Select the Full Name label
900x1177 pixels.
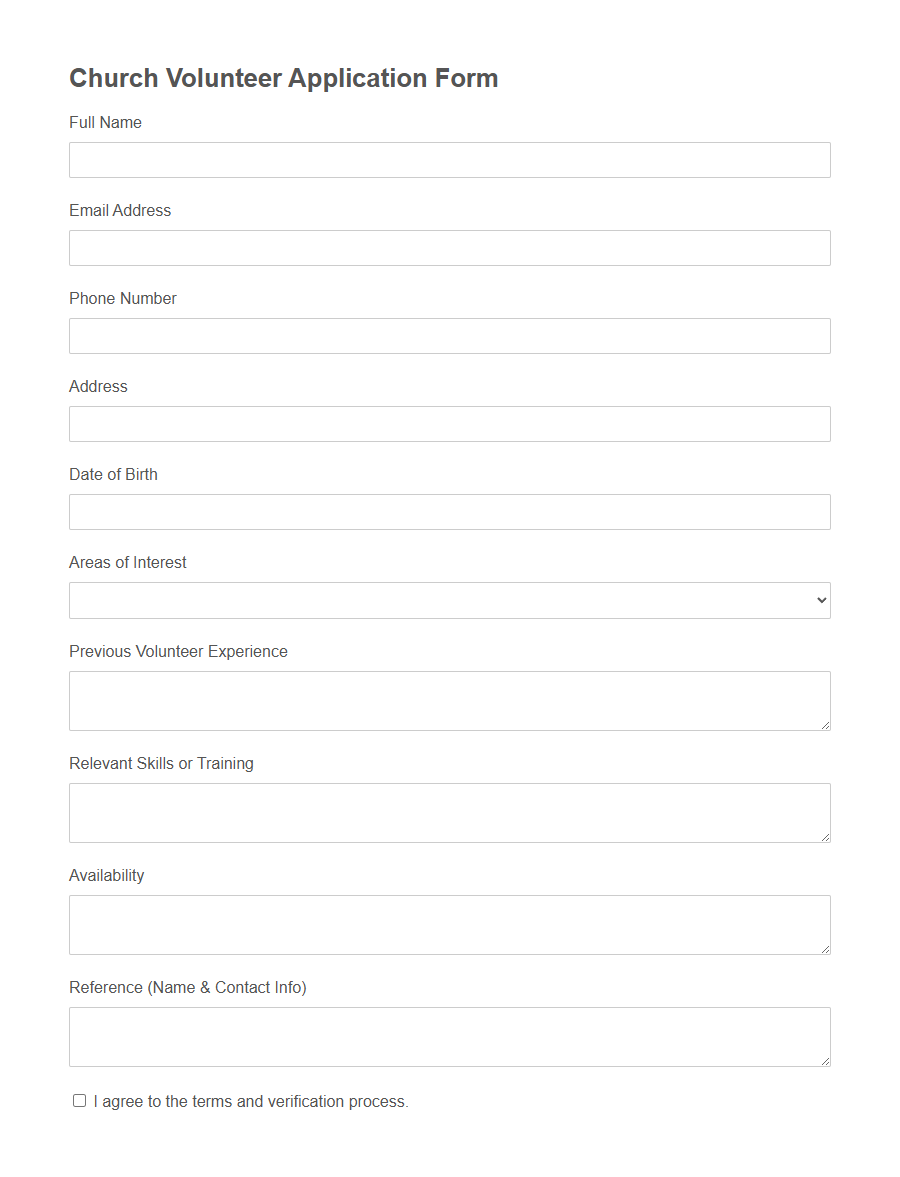tap(105, 122)
